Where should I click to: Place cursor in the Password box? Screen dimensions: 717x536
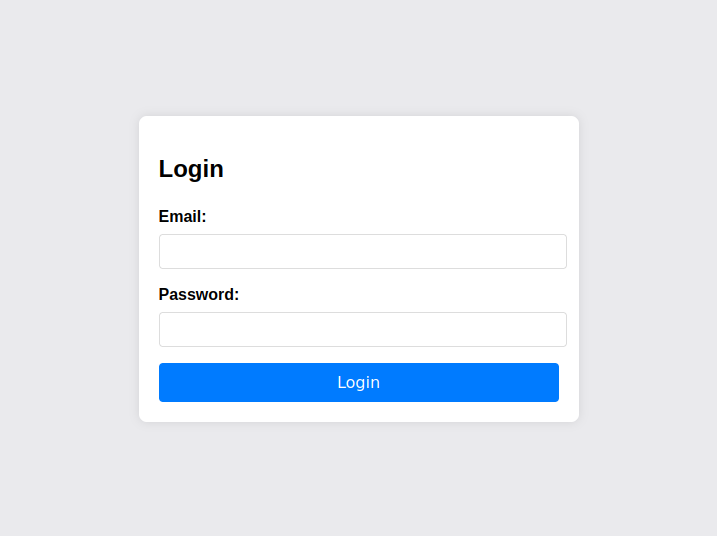point(362,329)
